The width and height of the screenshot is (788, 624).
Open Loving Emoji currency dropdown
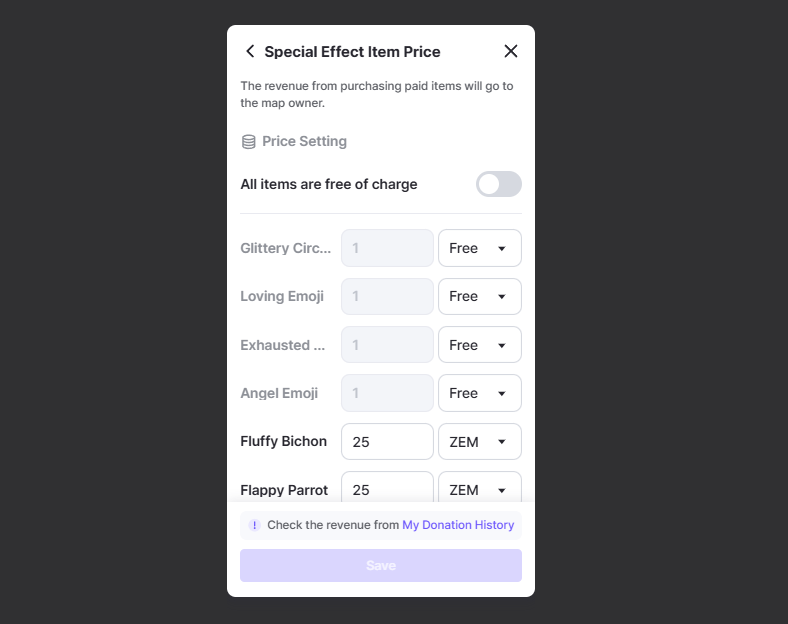click(x=480, y=296)
